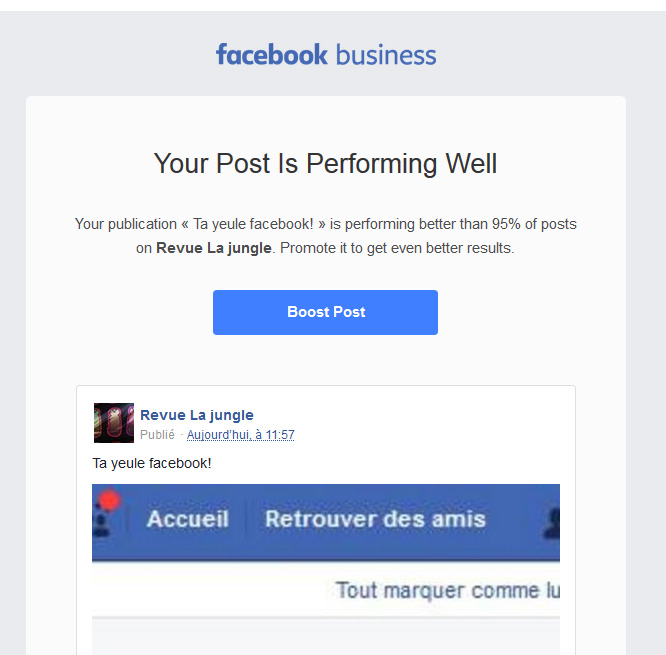Click the Publié status label
This screenshot has height=655, width=666.
(157, 435)
